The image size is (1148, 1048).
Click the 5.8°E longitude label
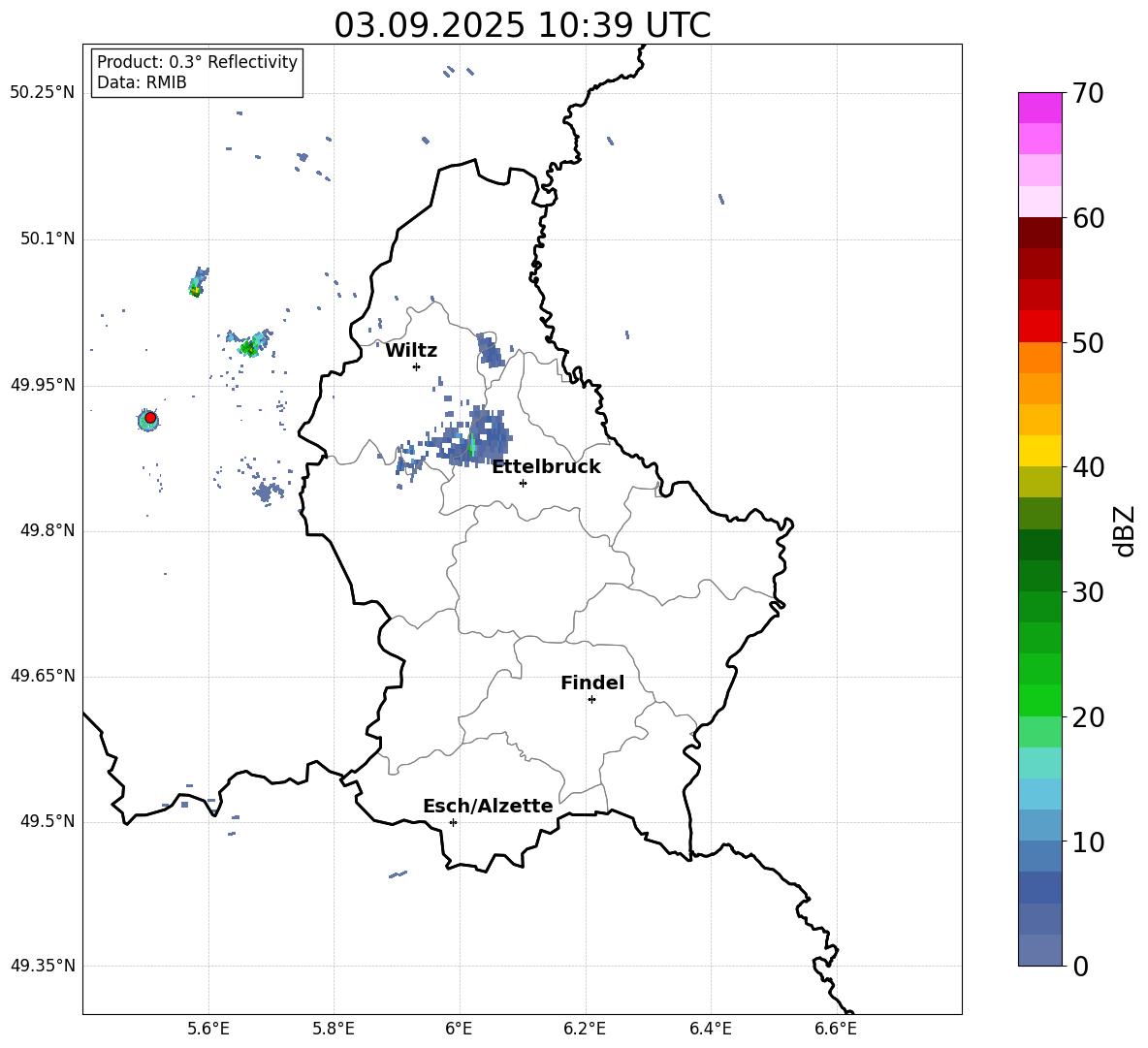coord(334,1029)
